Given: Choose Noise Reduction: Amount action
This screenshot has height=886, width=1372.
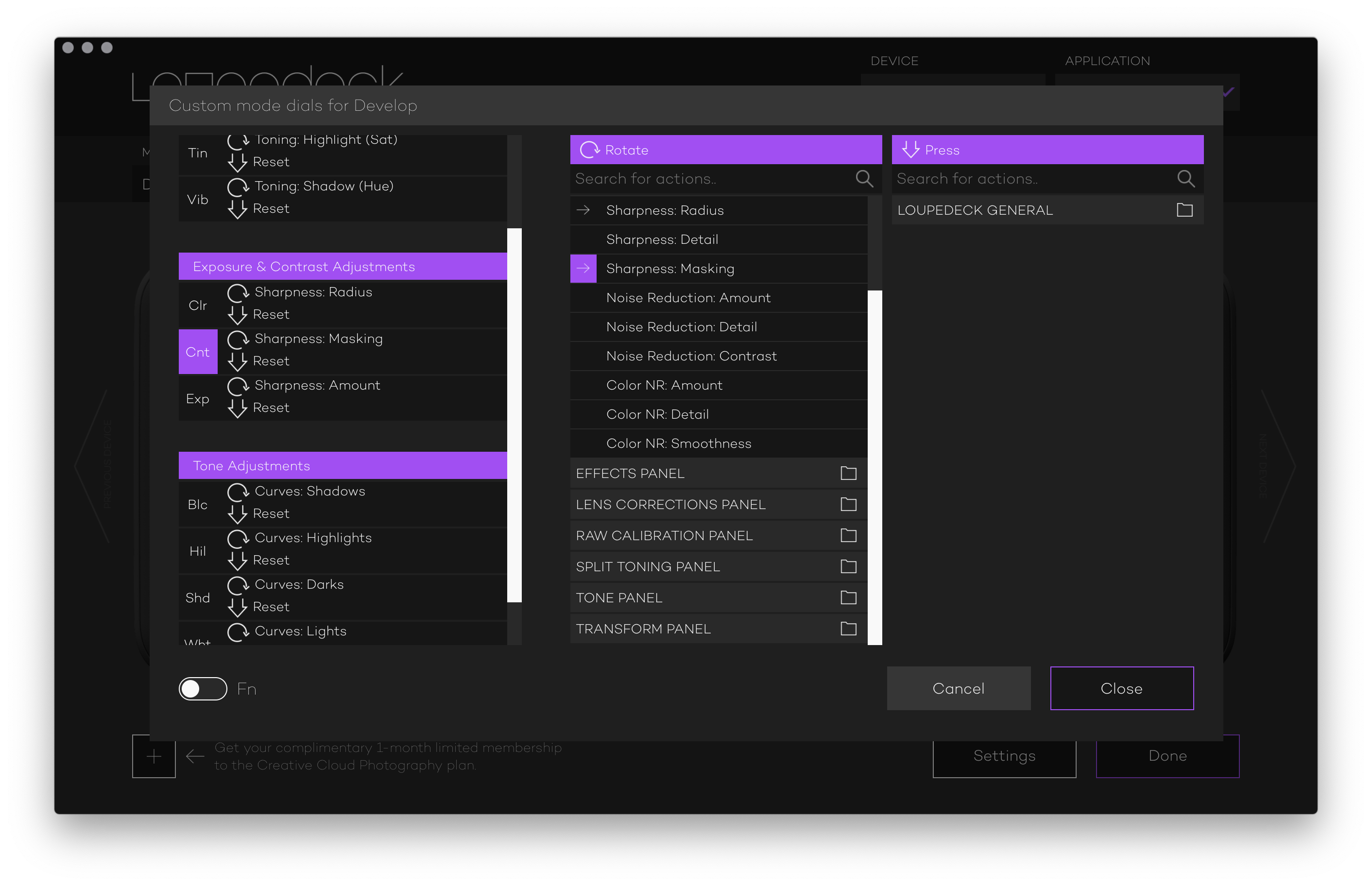Looking at the screenshot, I should (688, 298).
